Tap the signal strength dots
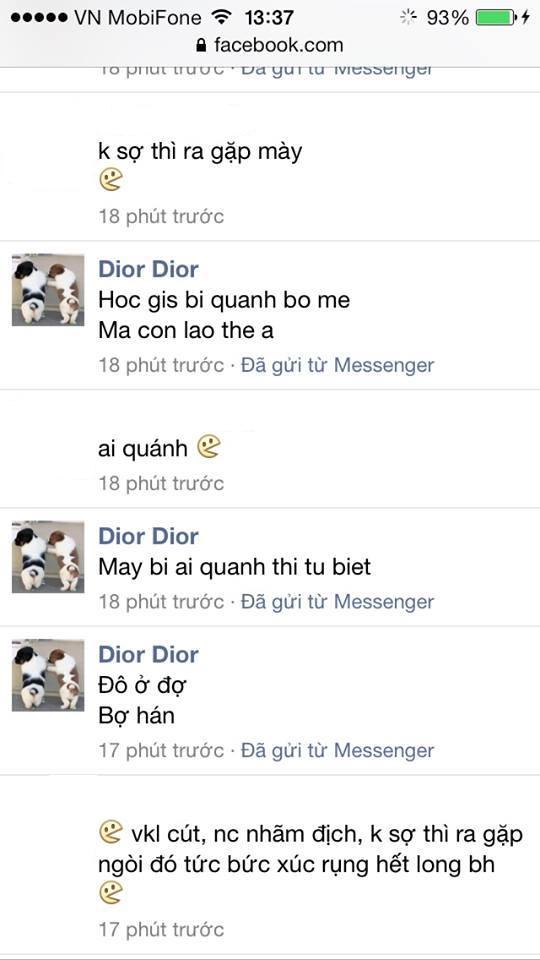Image resolution: width=540 pixels, height=960 pixels. pos(39,17)
